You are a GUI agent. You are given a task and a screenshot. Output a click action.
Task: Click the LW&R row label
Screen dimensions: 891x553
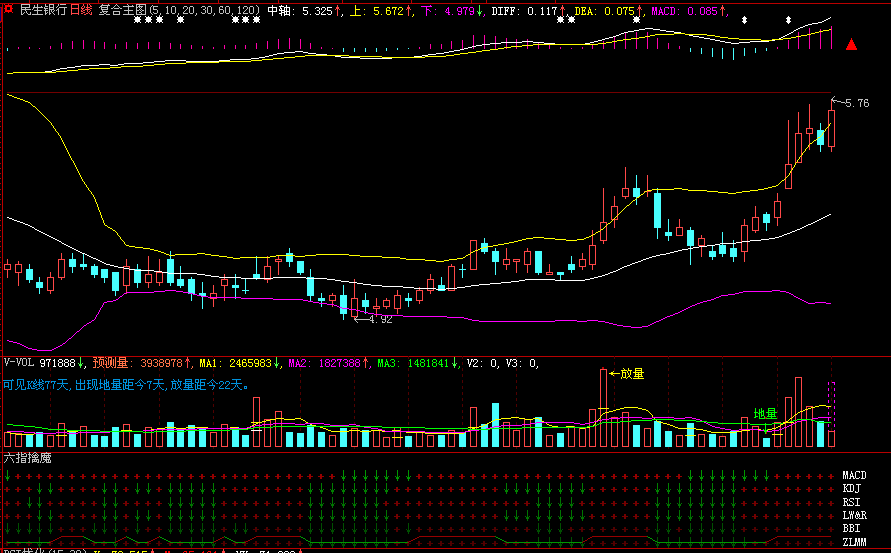854,515
